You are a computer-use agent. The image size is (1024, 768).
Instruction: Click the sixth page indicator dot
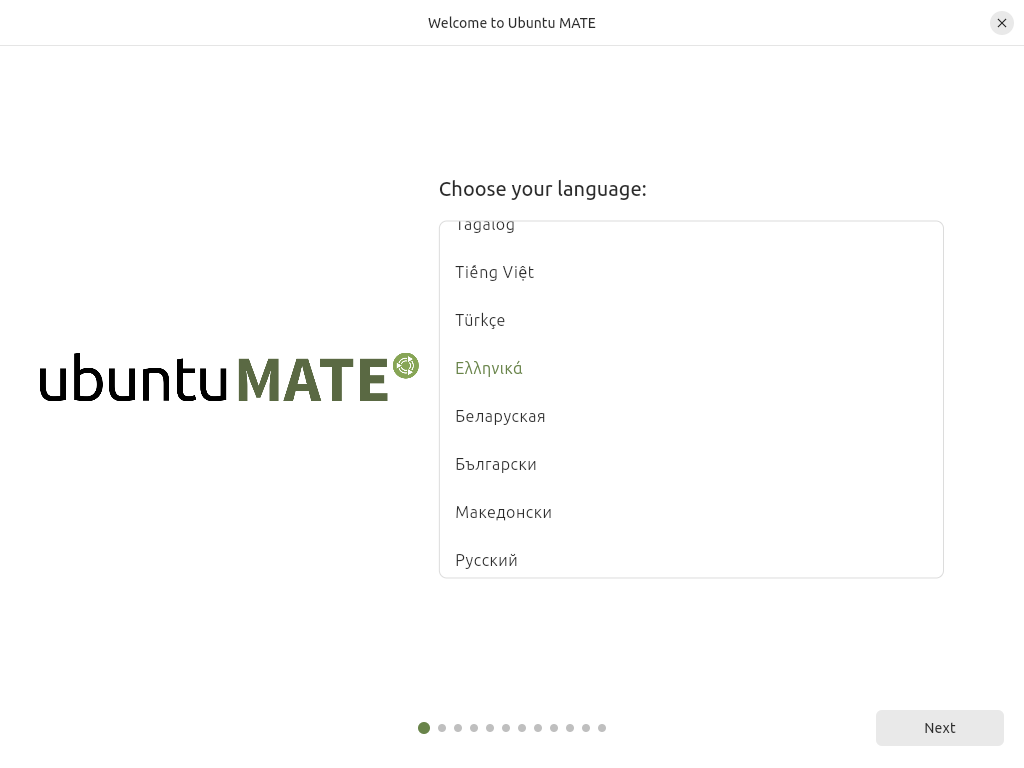click(506, 728)
